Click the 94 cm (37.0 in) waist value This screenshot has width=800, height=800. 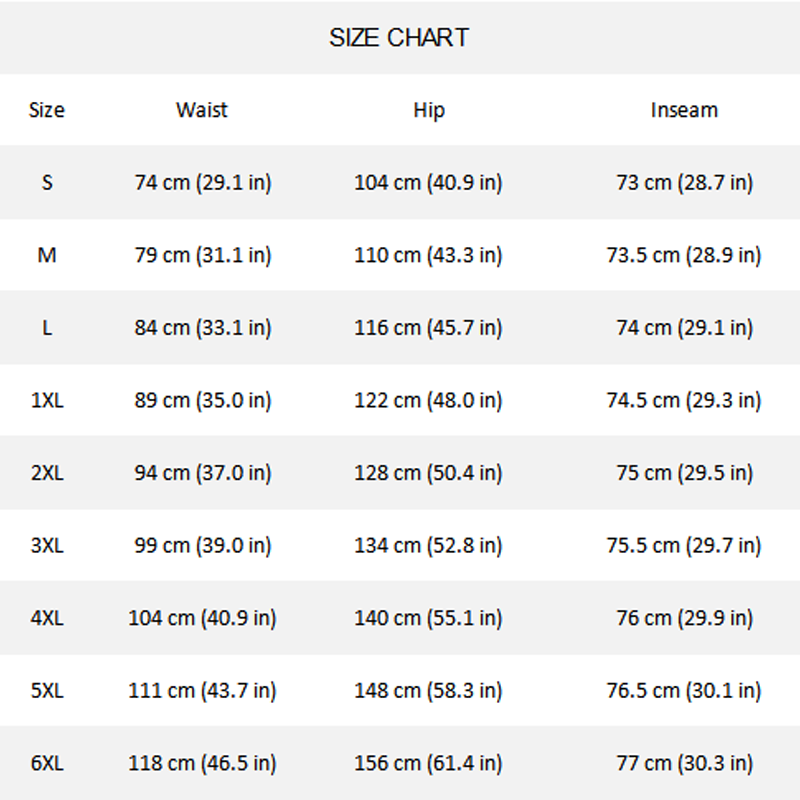click(203, 473)
